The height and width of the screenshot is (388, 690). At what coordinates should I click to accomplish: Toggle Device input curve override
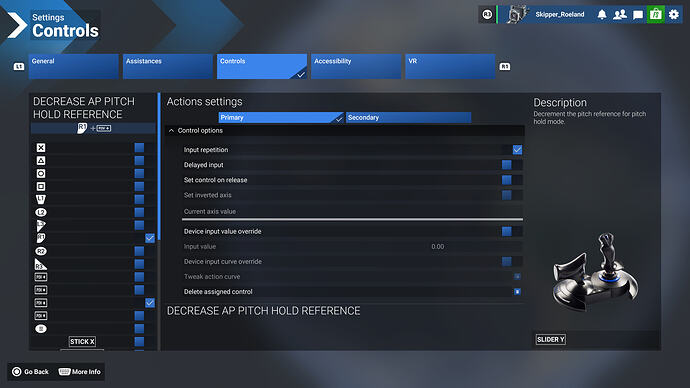click(x=506, y=261)
